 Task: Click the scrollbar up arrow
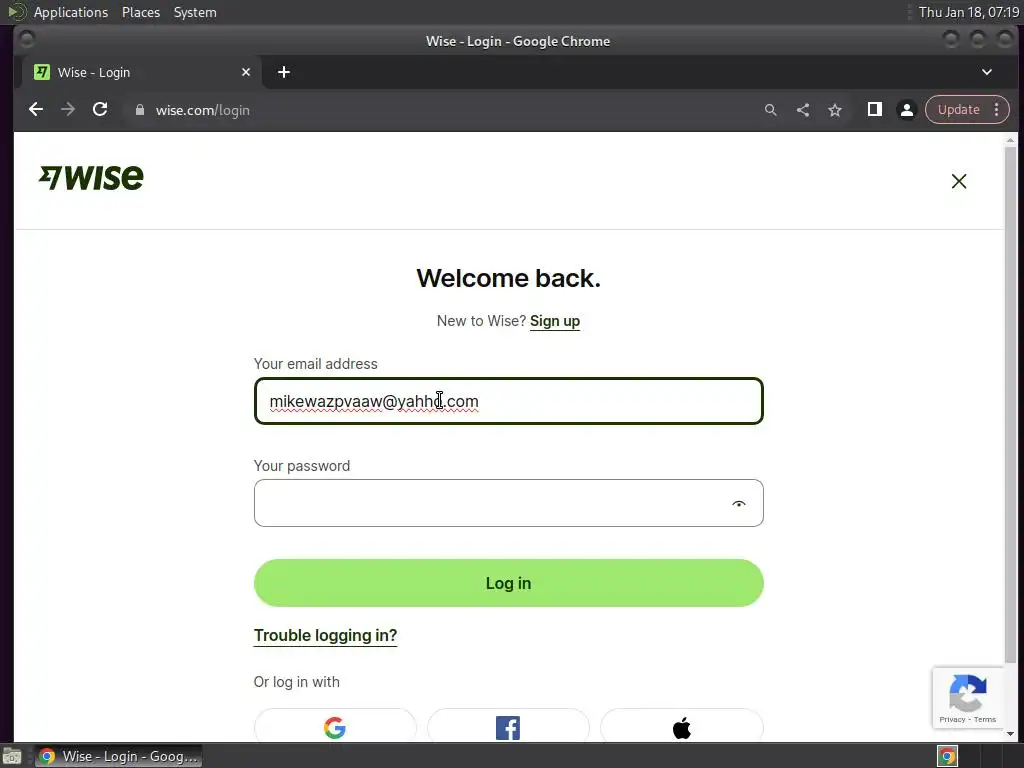[x=1010, y=140]
